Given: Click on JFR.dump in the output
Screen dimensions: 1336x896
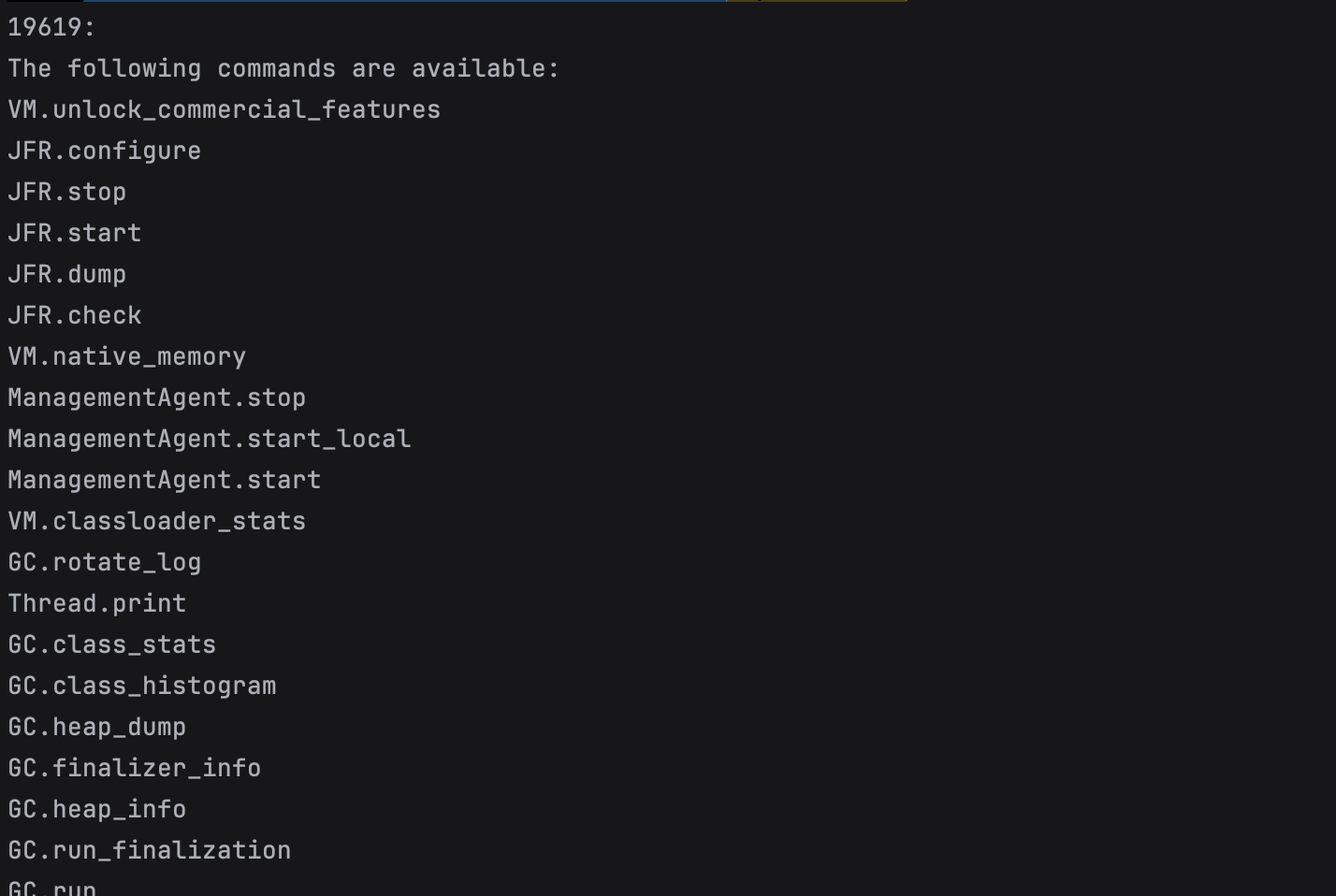Looking at the screenshot, I should [66, 274].
